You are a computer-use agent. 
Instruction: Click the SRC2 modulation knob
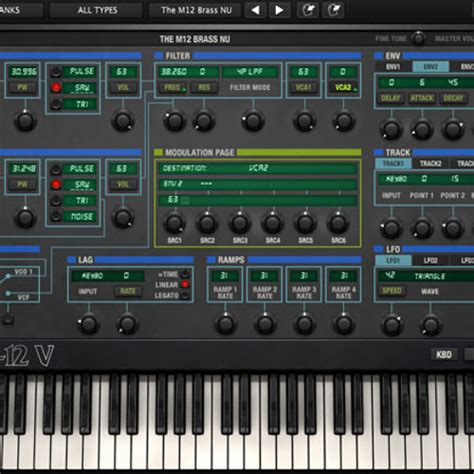[x=207, y=223]
